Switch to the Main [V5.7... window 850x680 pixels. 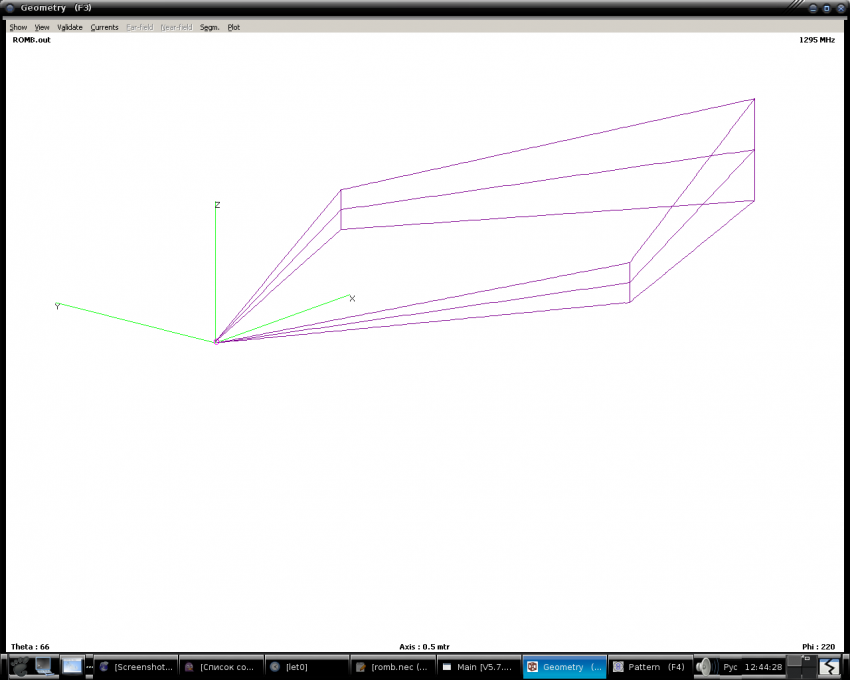[x=479, y=667]
